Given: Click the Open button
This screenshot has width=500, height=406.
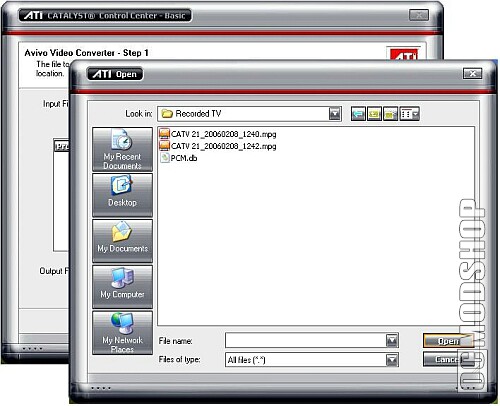Looking at the screenshot, I should [448, 341].
